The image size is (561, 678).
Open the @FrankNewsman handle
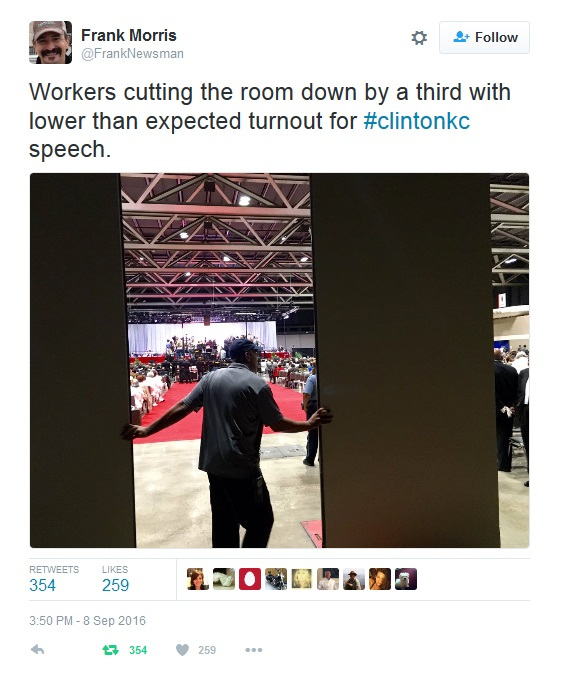click(132, 54)
